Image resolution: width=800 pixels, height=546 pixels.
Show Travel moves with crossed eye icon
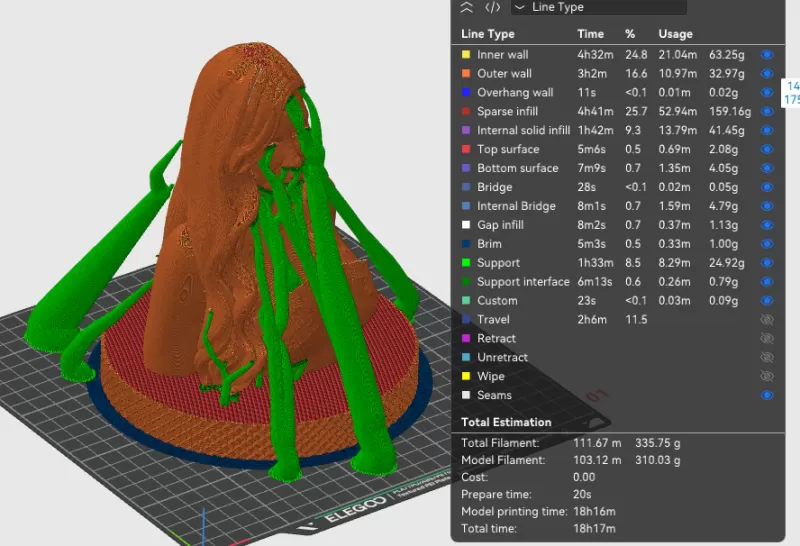click(x=767, y=319)
